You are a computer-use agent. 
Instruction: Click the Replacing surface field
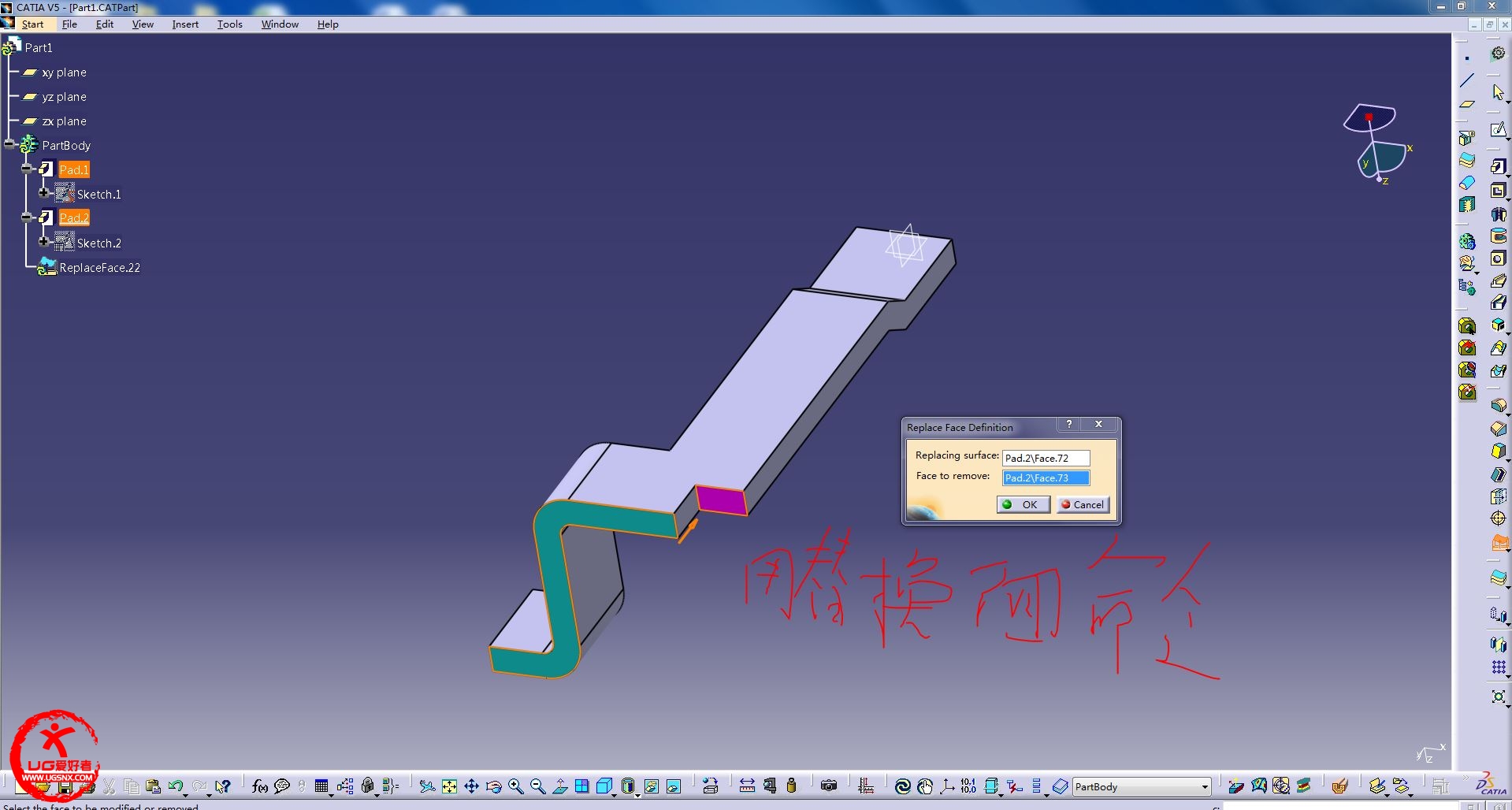pos(1046,458)
